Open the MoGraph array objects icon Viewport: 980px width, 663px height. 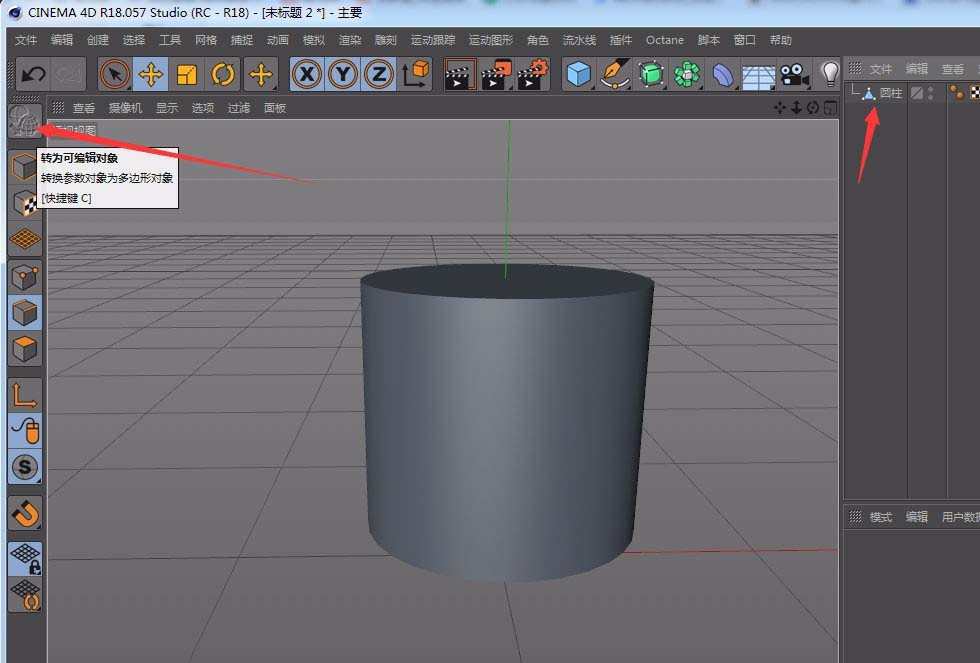click(x=687, y=75)
